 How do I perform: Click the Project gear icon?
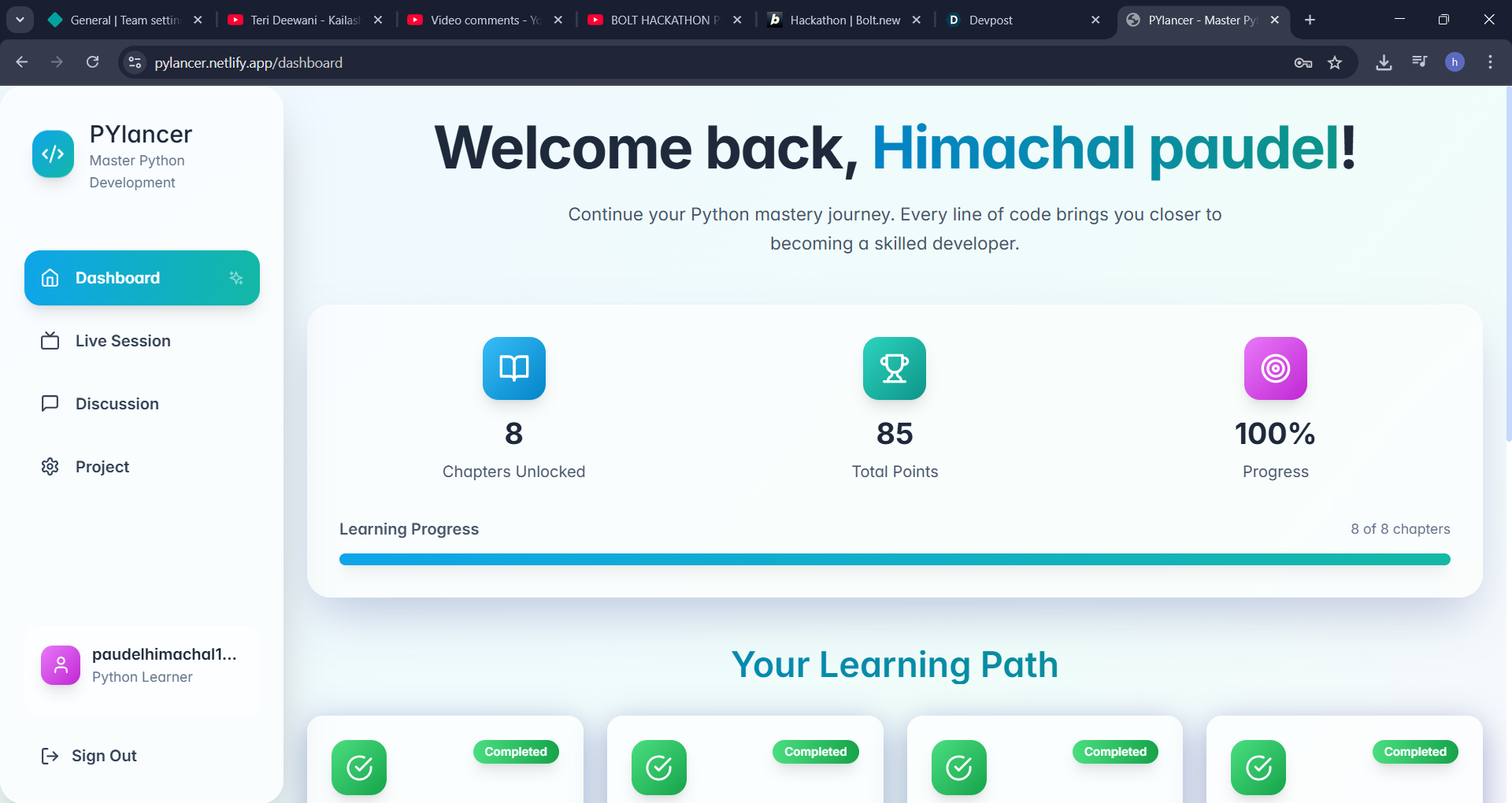50,467
